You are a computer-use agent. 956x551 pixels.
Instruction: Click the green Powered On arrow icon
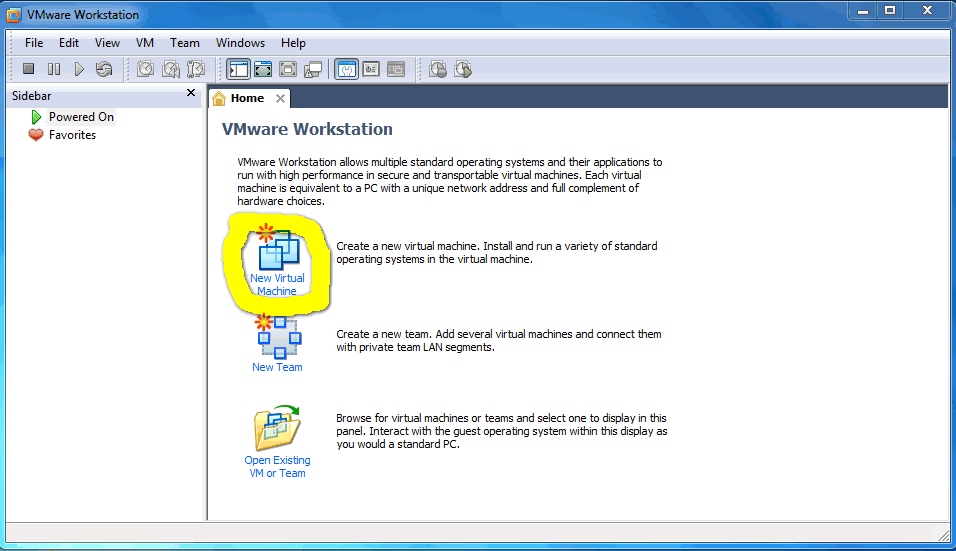[x=36, y=116]
